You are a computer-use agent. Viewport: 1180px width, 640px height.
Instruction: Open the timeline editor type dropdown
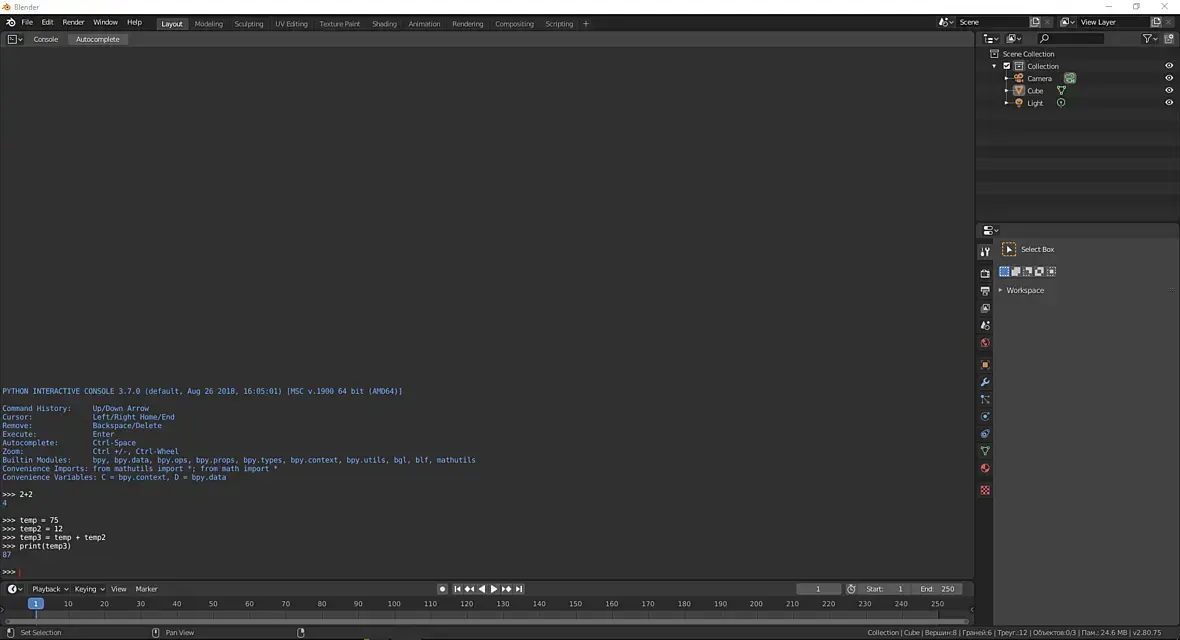(x=15, y=589)
